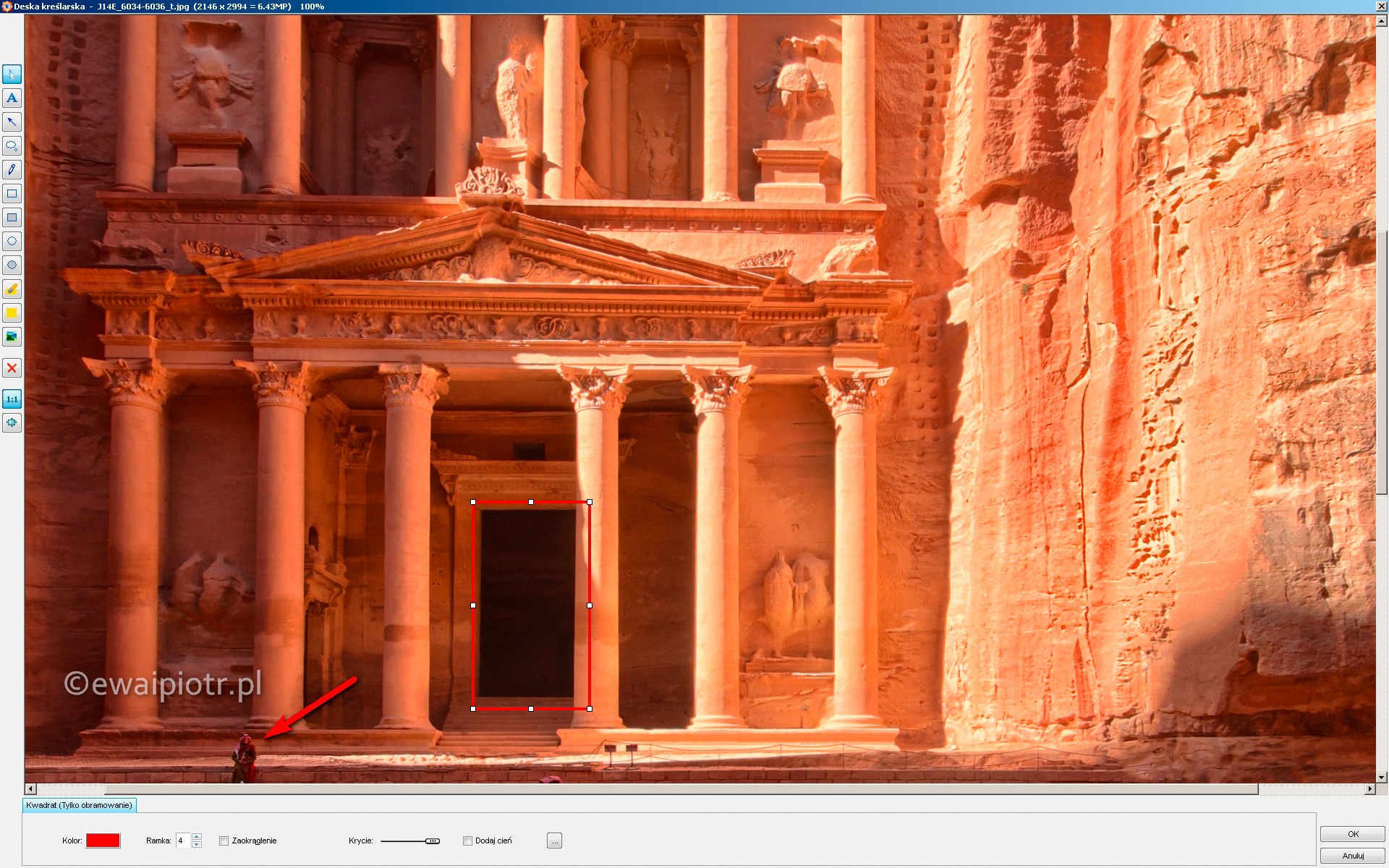Click the Kwadrat (Tylko obramowanie) tab
Screen dimensions: 1389x868
79,804
